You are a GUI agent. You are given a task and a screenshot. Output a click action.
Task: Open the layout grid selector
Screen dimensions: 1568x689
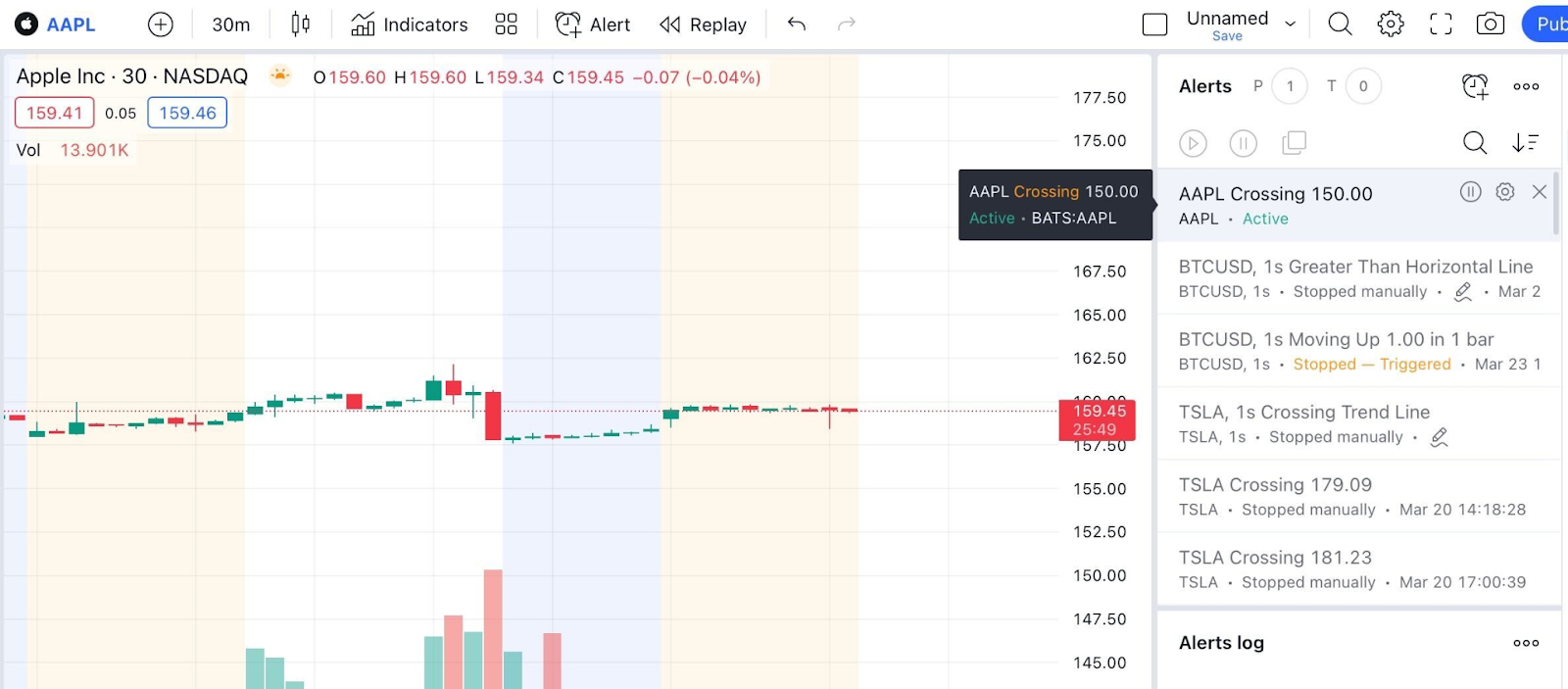coord(506,25)
